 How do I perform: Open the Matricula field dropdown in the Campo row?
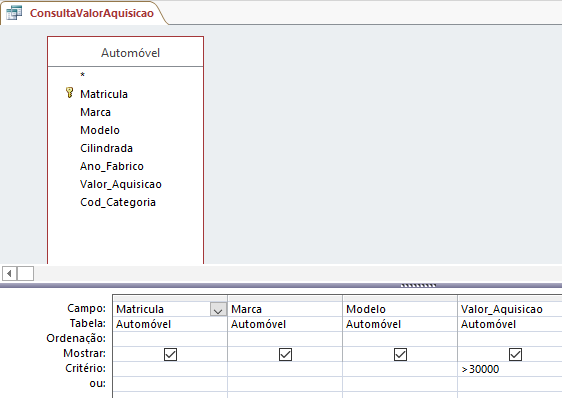tap(218, 309)
